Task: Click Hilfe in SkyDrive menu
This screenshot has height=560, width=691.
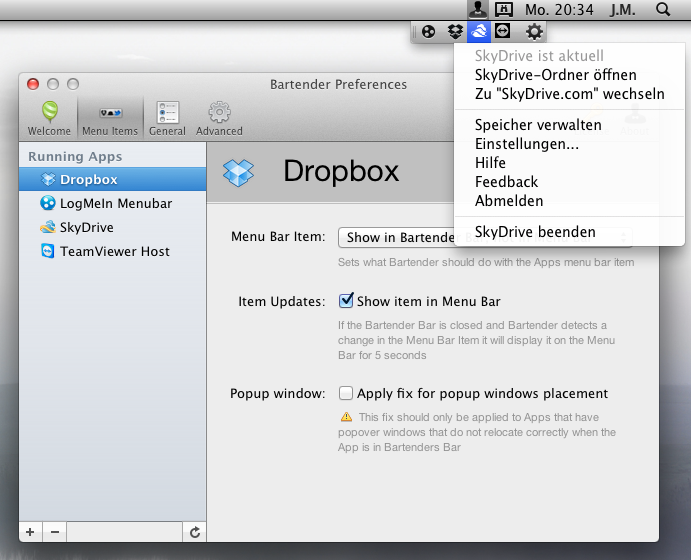Action: point(569,163)
